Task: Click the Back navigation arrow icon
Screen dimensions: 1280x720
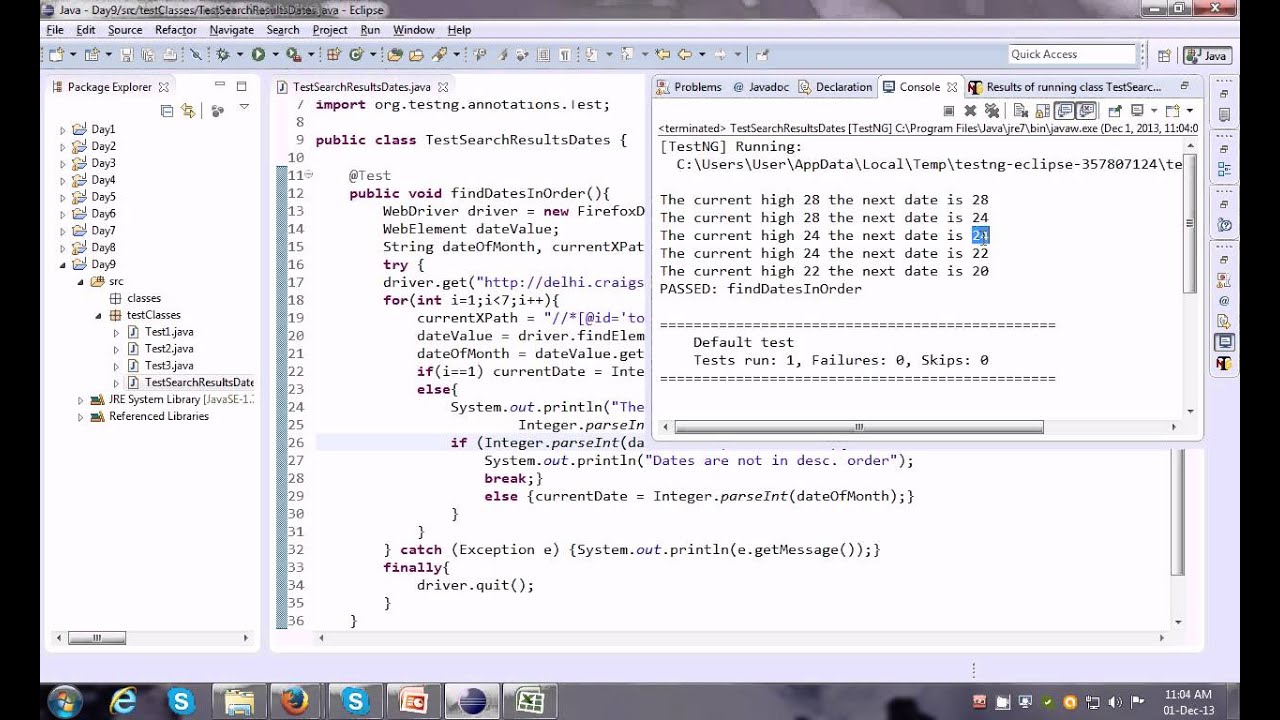Action: click(683, 55)
